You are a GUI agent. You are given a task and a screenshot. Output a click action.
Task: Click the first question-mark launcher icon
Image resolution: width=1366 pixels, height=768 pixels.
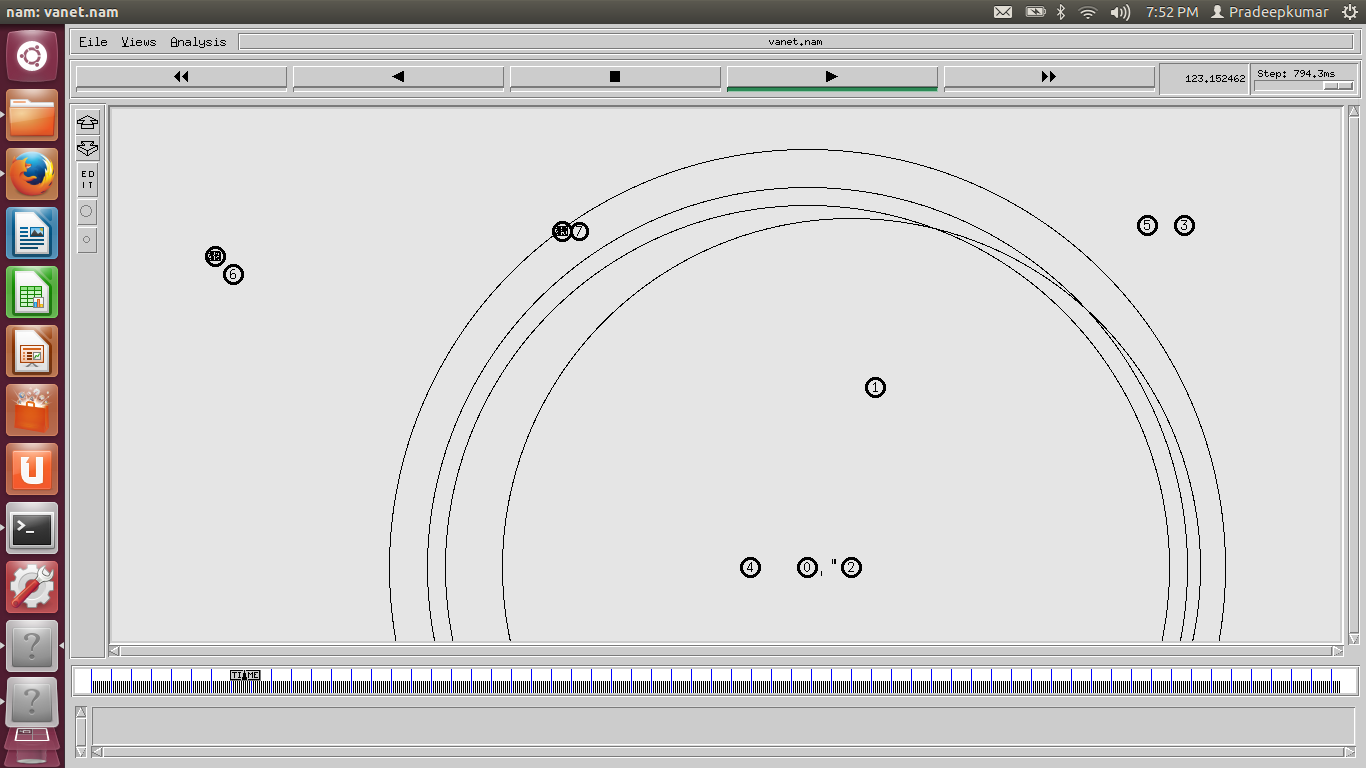[32, 646]
